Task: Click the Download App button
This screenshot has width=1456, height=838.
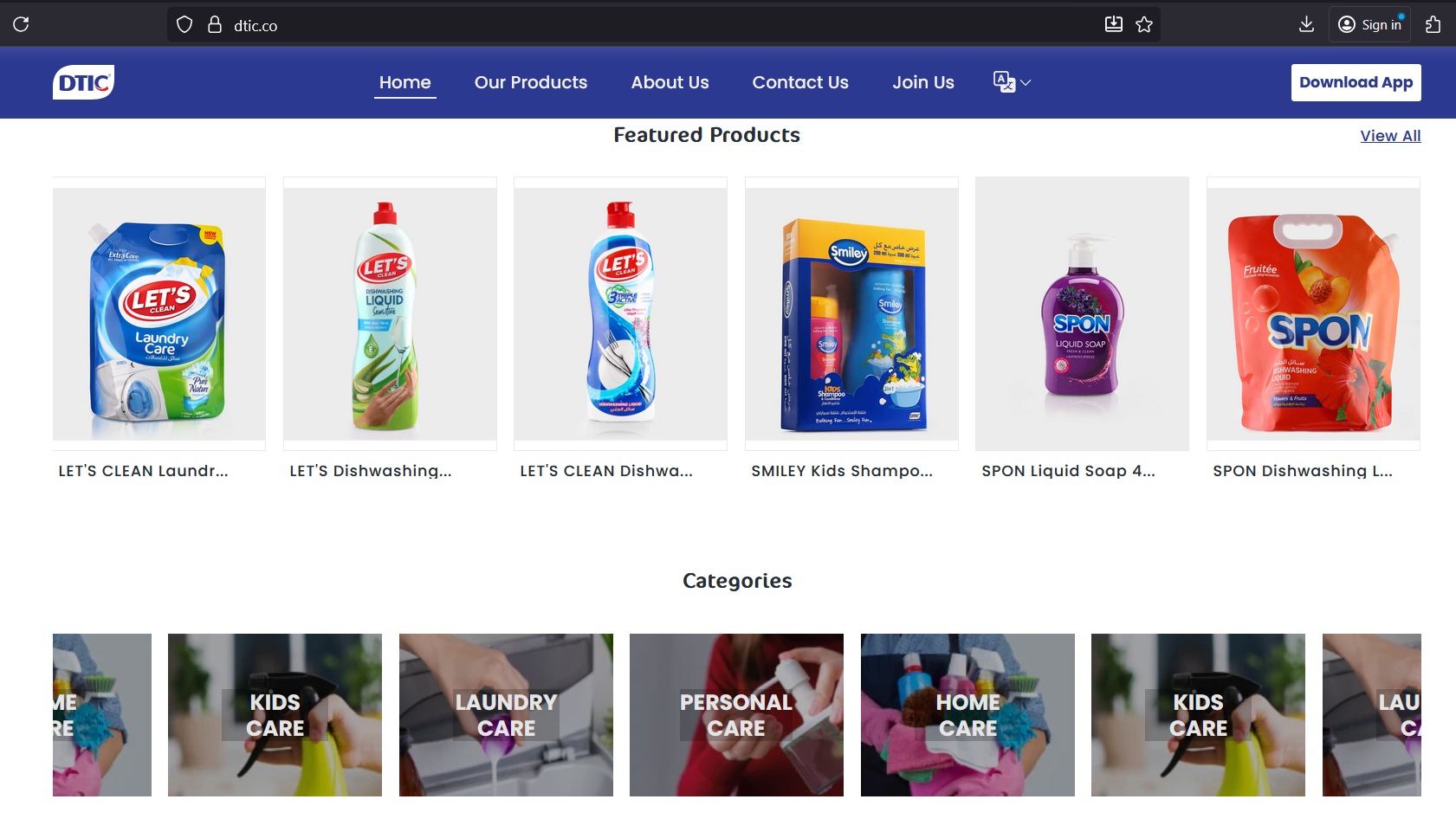Action: coord(1356,82)
